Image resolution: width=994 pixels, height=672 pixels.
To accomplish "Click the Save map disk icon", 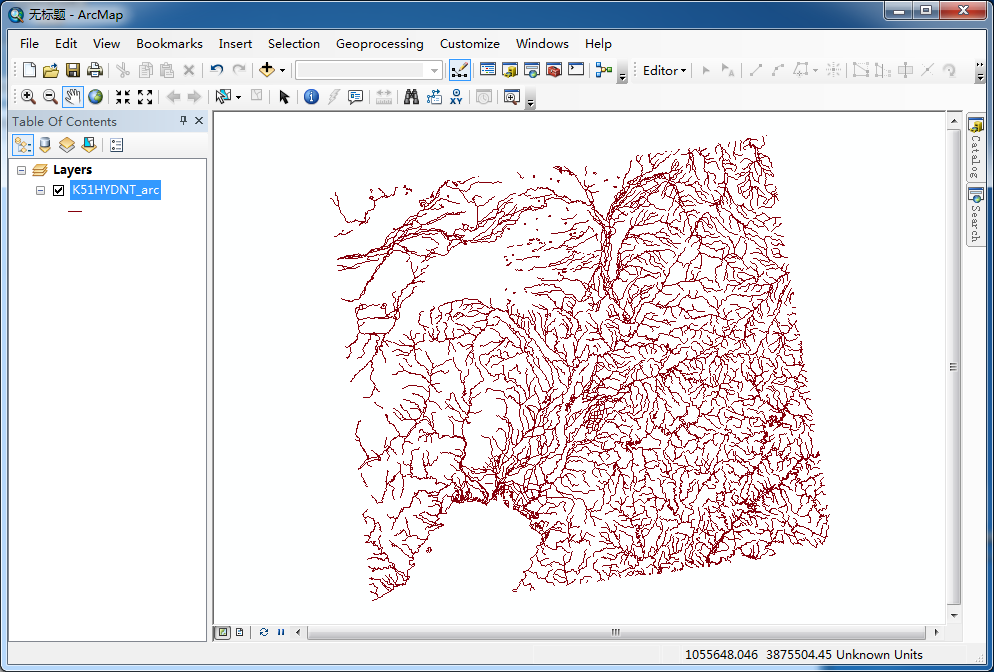I will pyautogui.click(x=73, y=70).
